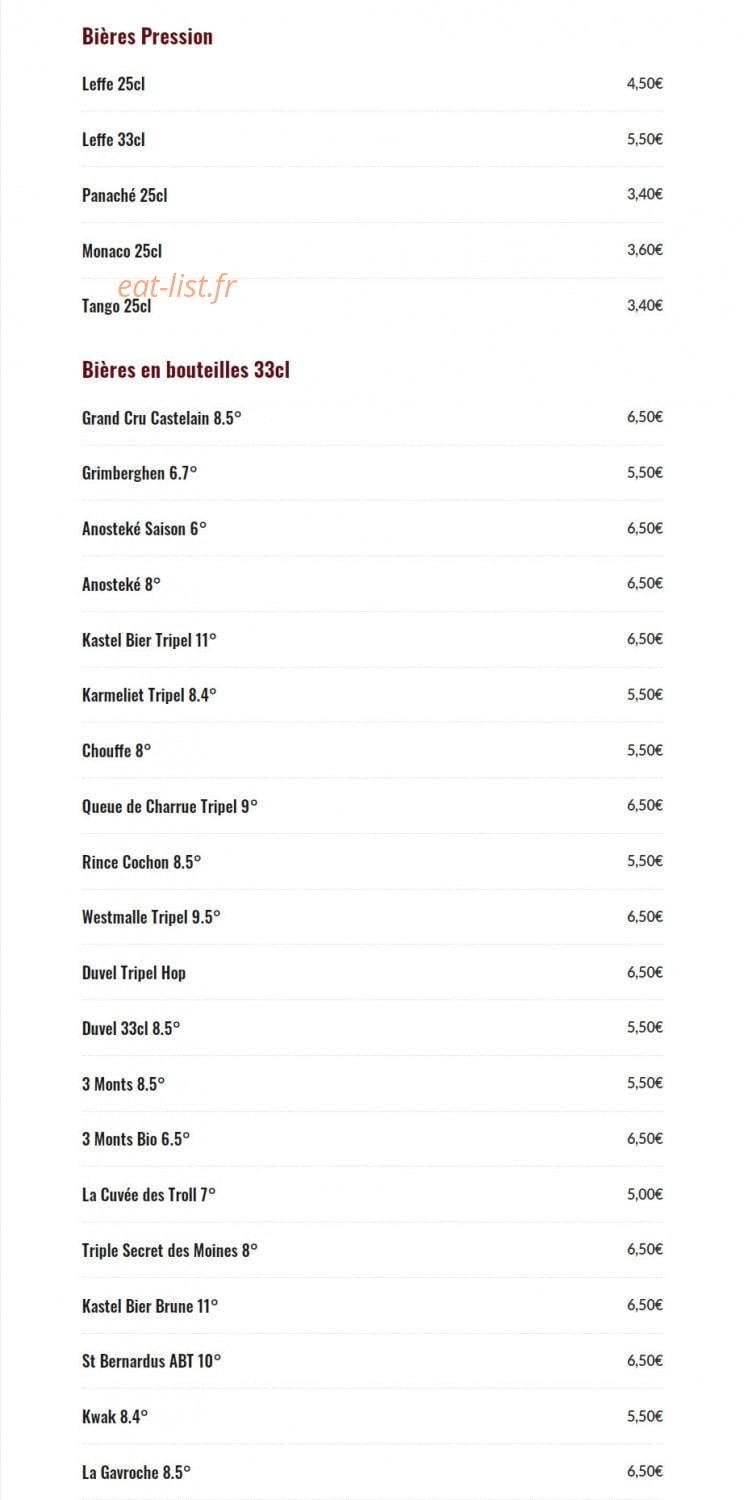Click the Chouffe 8° item
The image size is (744, 1500).
click(x=116, y=751)
